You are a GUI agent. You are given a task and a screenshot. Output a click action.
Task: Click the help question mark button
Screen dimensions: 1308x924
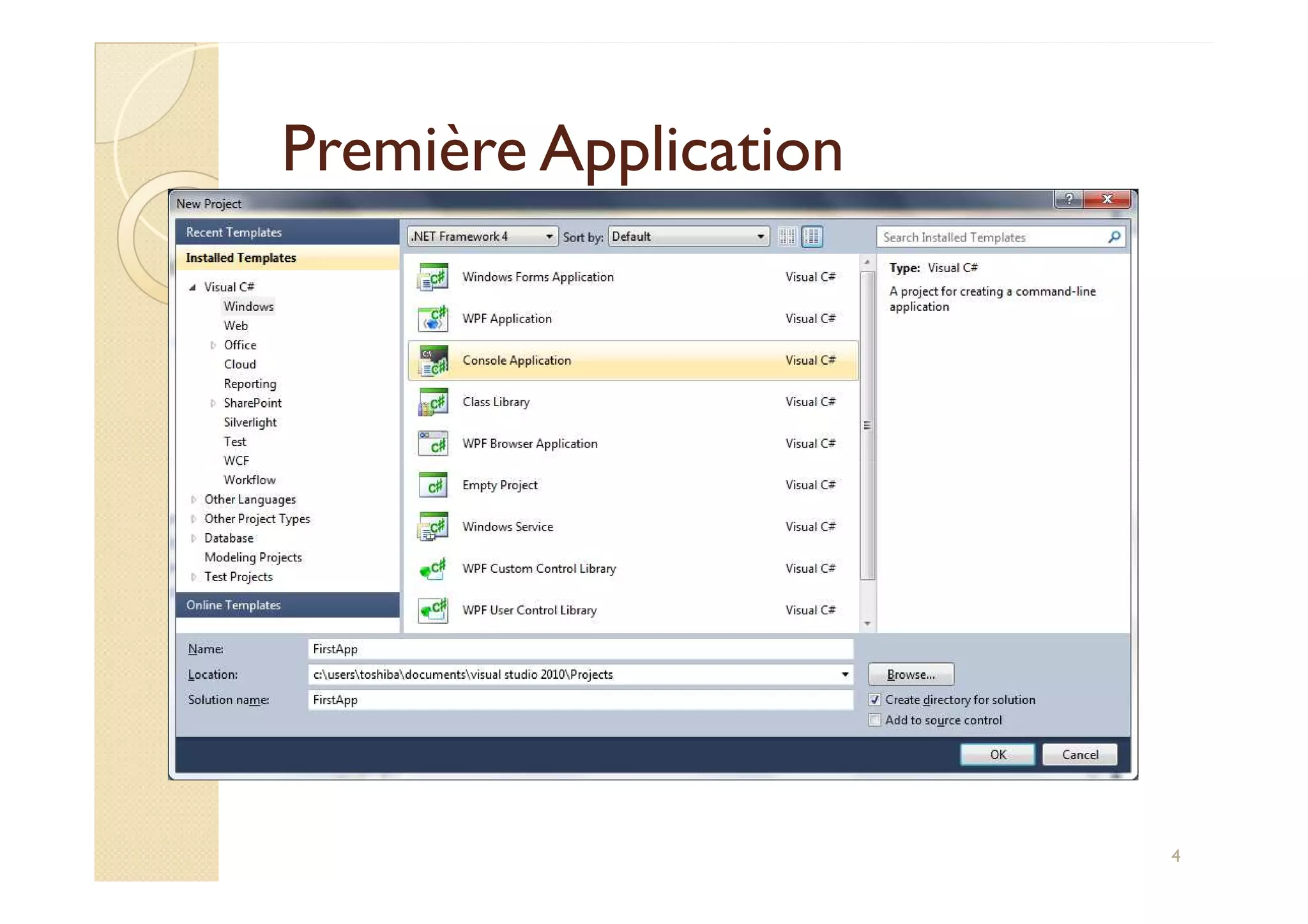1068,199
